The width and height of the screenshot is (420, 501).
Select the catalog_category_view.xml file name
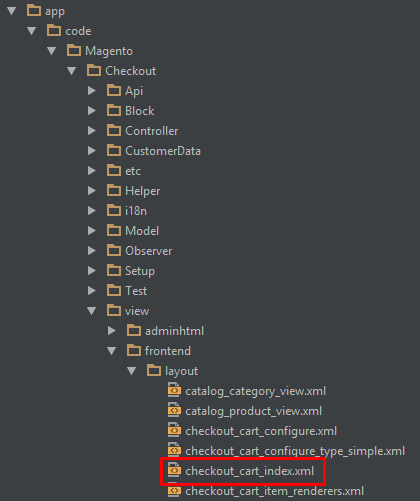click(255, 391)
